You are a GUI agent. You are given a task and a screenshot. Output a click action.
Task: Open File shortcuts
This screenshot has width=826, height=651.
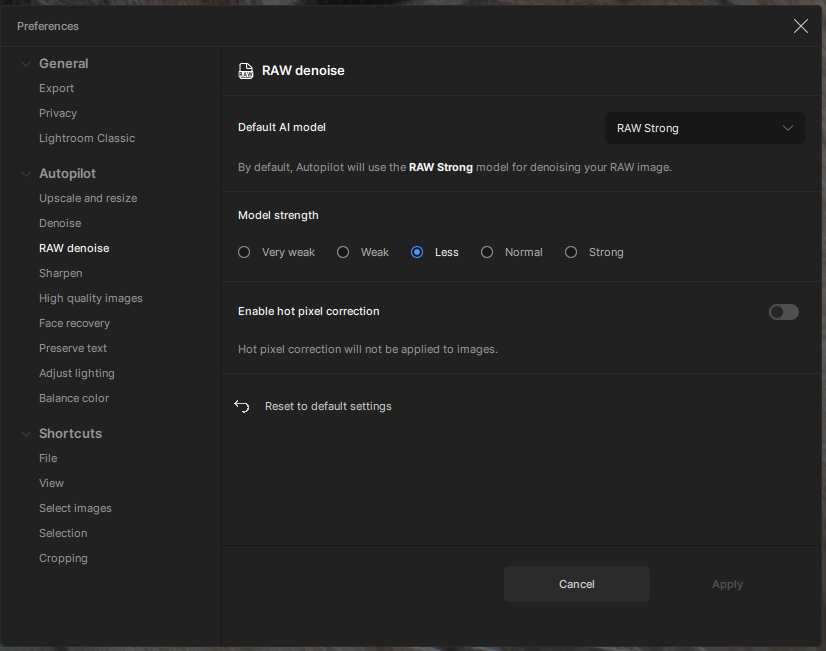[48, 458]
